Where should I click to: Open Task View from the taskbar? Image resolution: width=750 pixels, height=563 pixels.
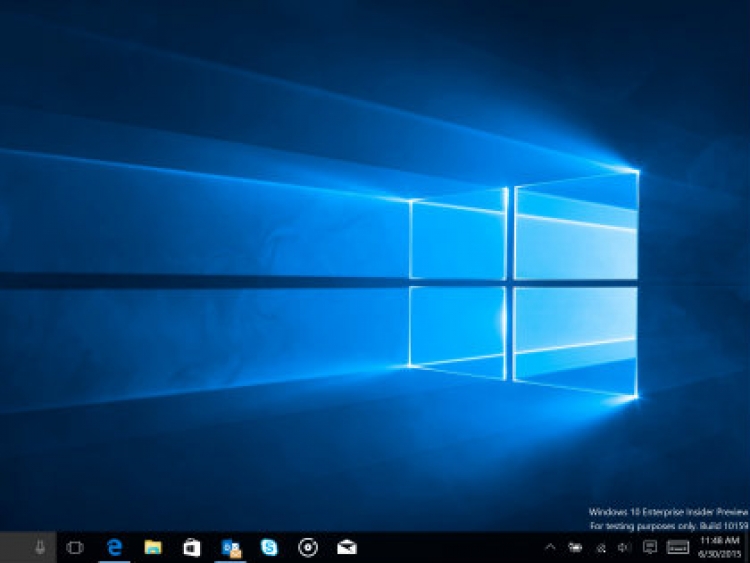74,547
